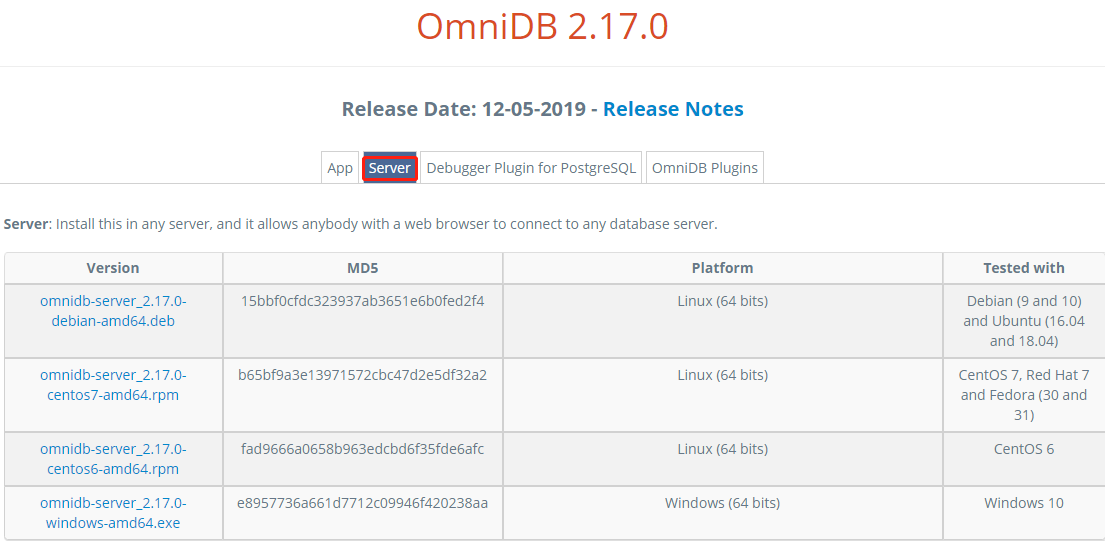Switch to the App tab
Viewport: 1105px width, 542px height.
(340, 168)
